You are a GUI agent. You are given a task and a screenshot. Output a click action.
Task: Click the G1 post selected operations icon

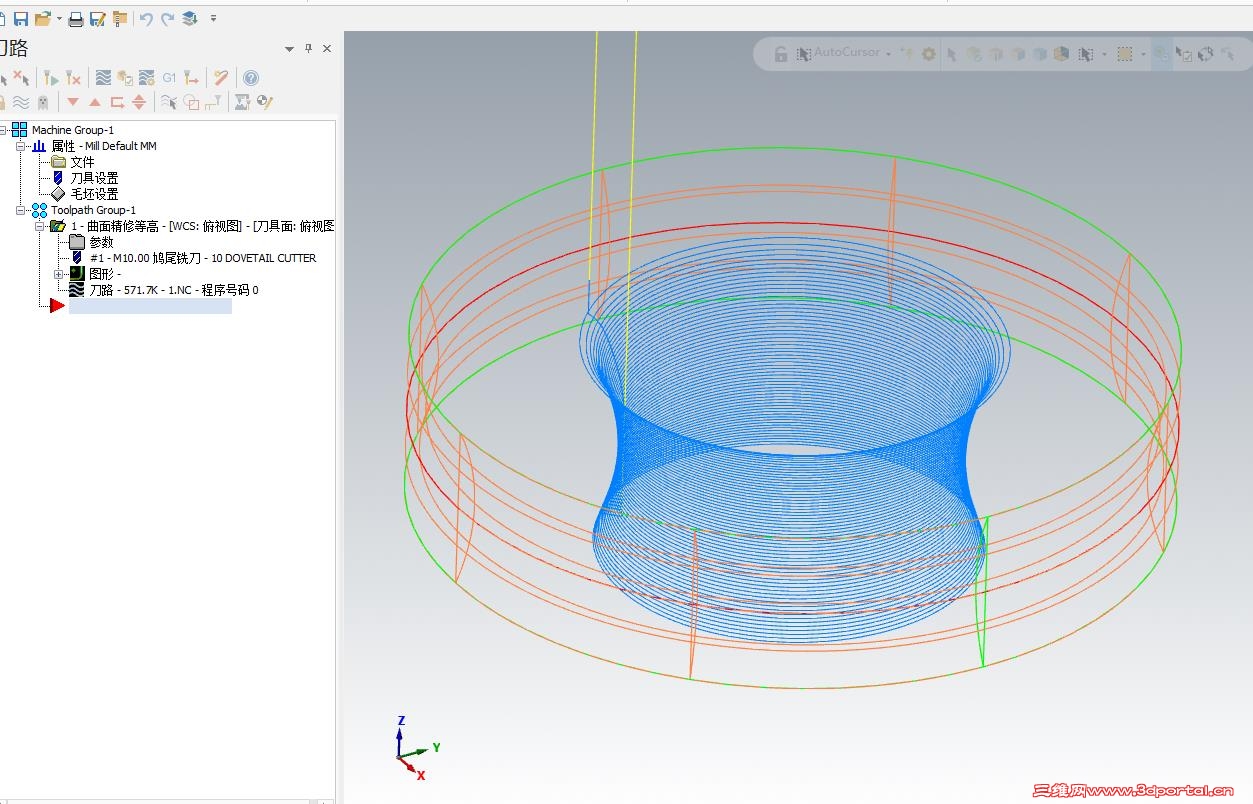pos(169,78)
